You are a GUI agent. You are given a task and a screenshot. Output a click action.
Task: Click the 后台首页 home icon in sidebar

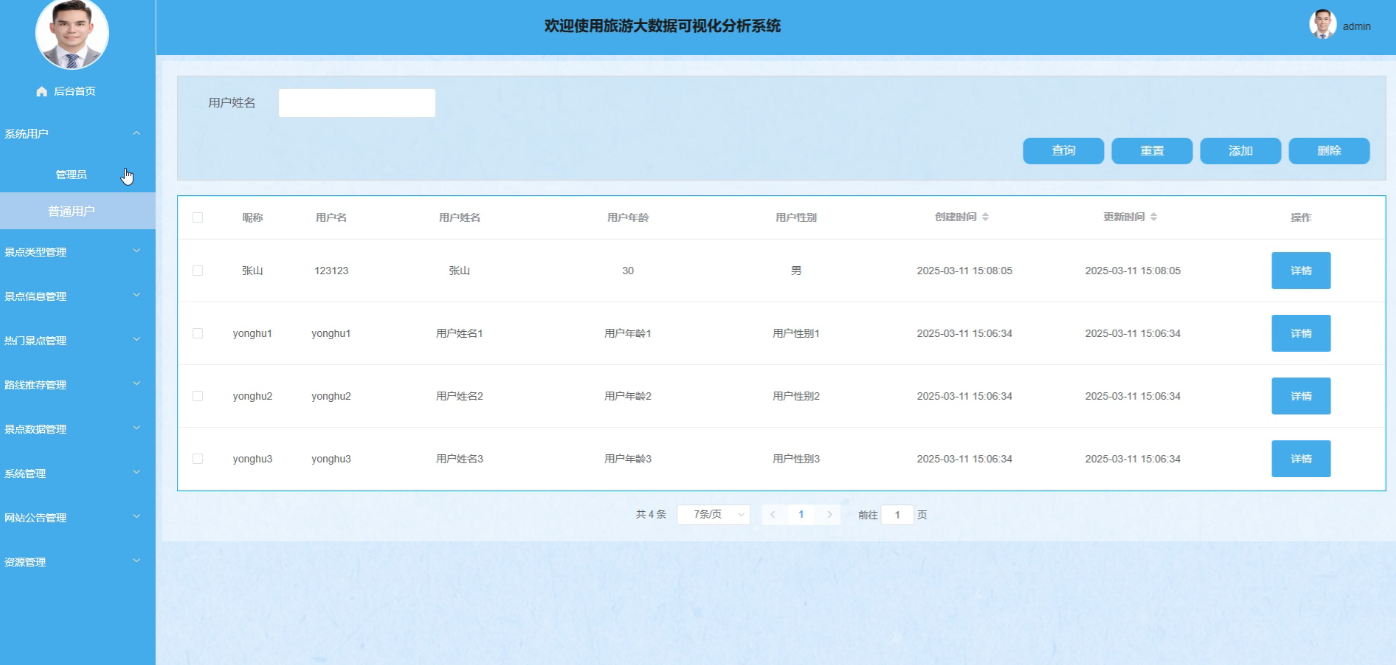40,90
